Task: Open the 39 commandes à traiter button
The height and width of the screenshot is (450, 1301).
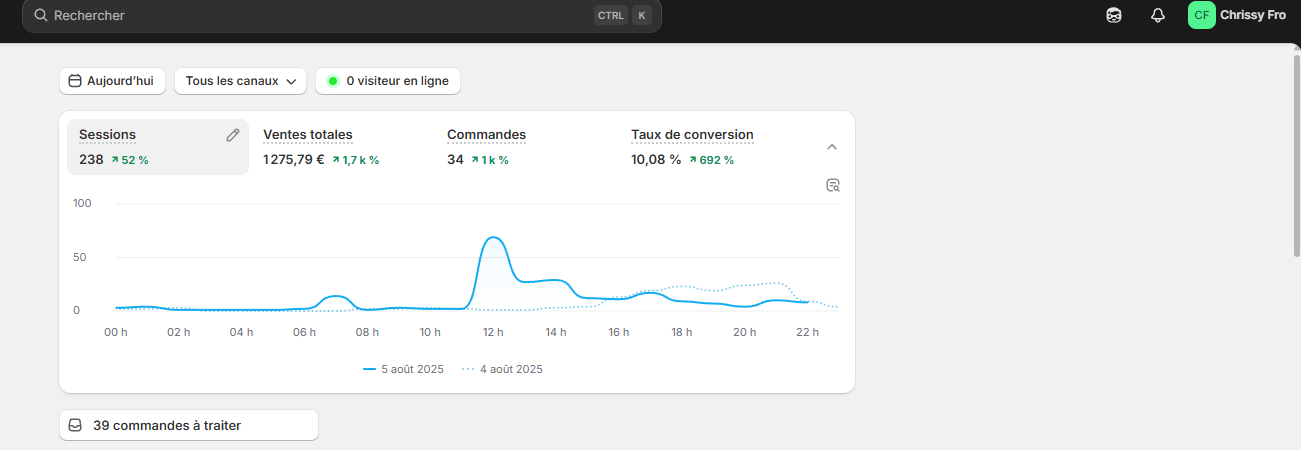Action: click(x=189, y=425)
